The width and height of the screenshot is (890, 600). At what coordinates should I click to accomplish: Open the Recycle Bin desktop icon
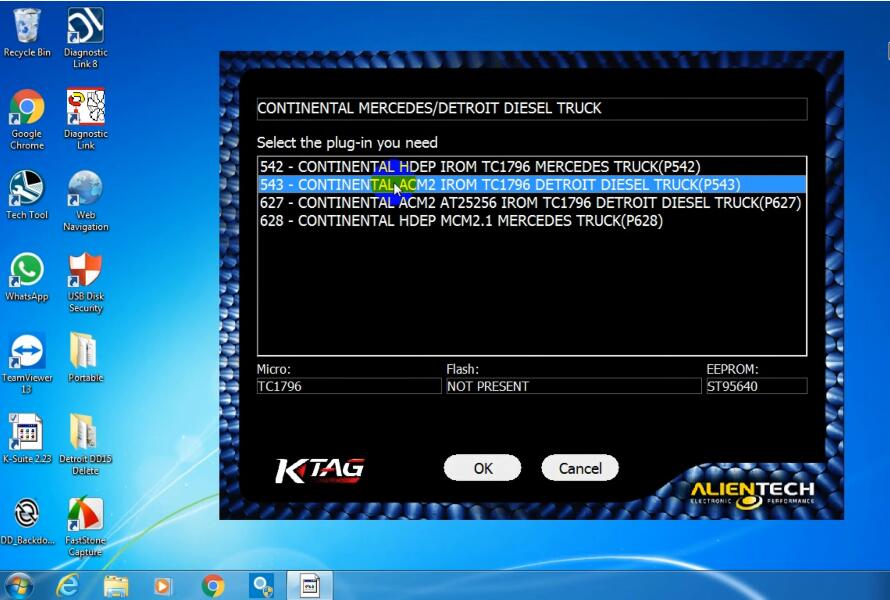tap(27, 33)
